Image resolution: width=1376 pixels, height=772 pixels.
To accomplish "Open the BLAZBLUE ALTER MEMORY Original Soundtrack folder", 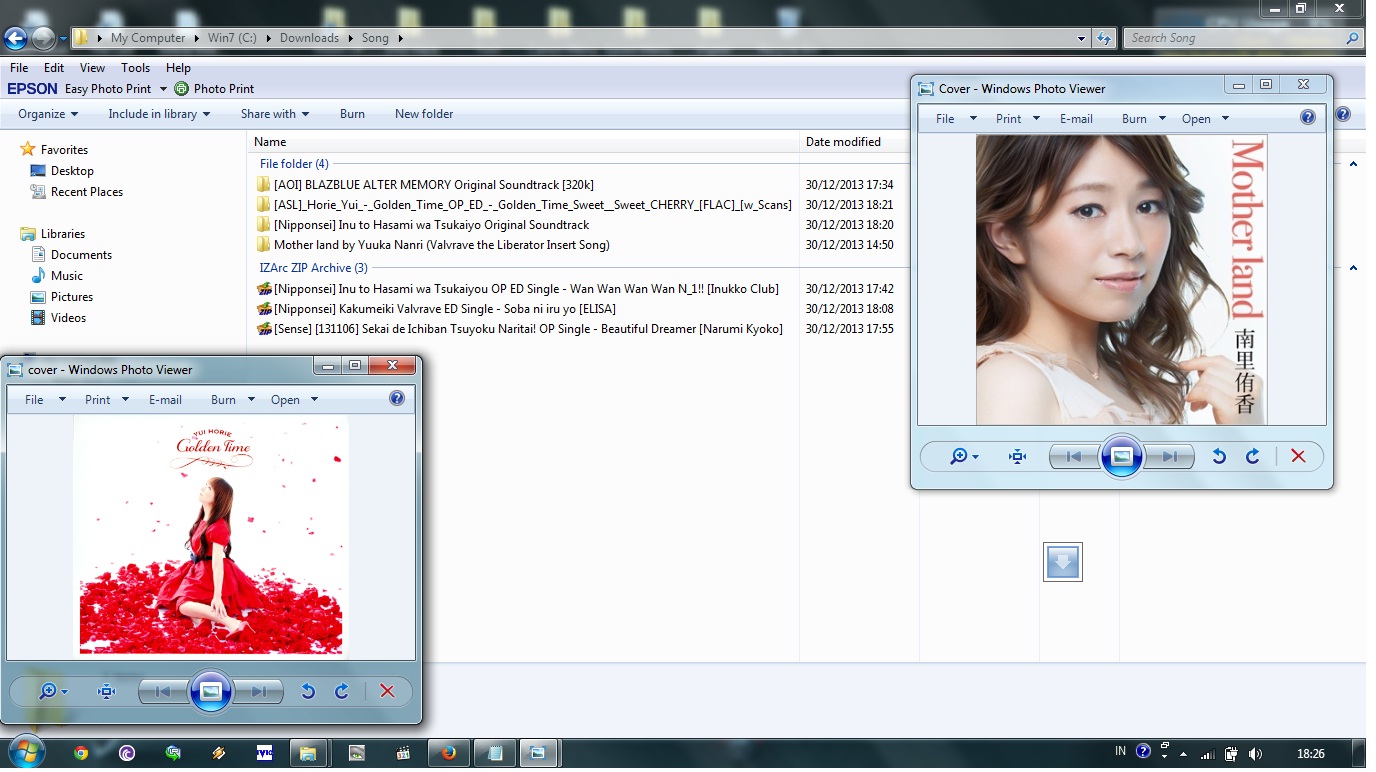I will [434, 185].
